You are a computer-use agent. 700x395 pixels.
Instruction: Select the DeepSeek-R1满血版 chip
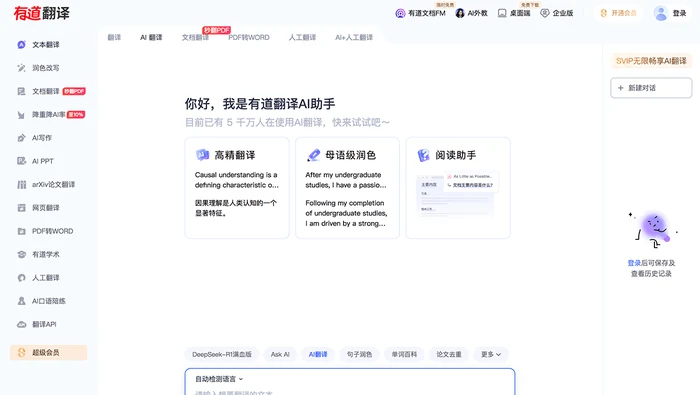[222, 354]
